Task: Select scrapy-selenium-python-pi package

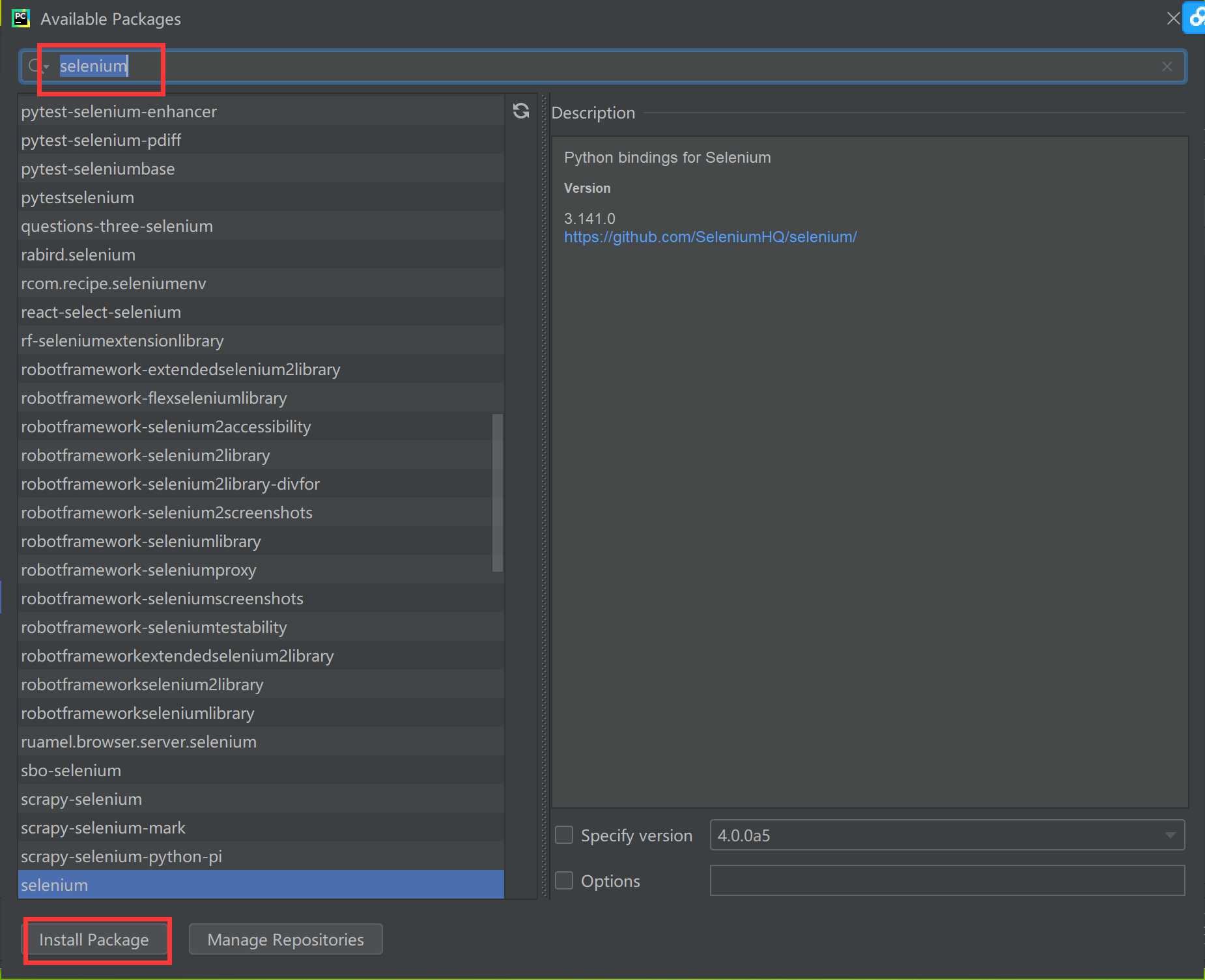Action: (x=261, y=856)
